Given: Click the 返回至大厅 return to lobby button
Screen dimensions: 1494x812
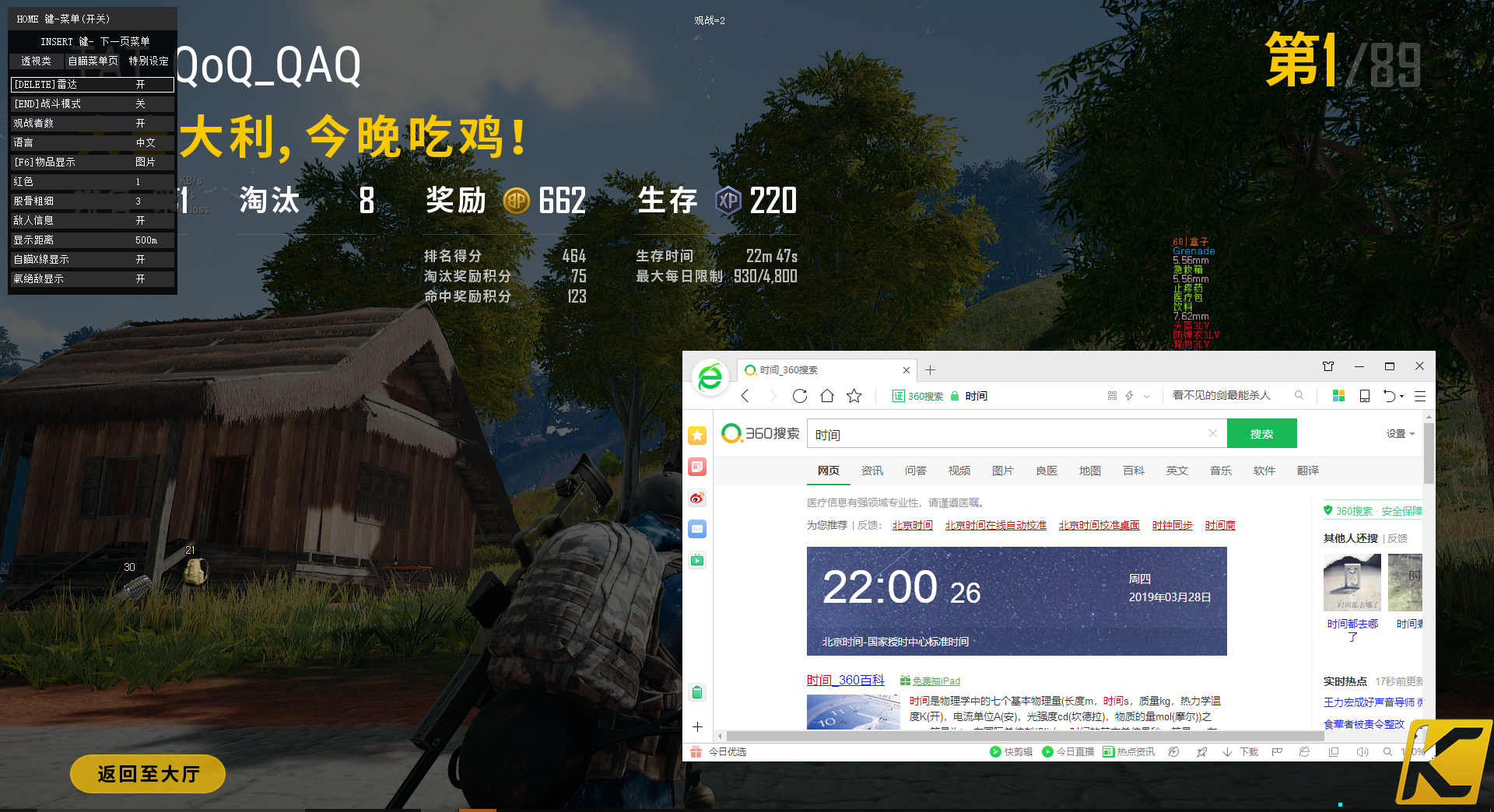Looking at the screenshot, I should click(148, 774).
